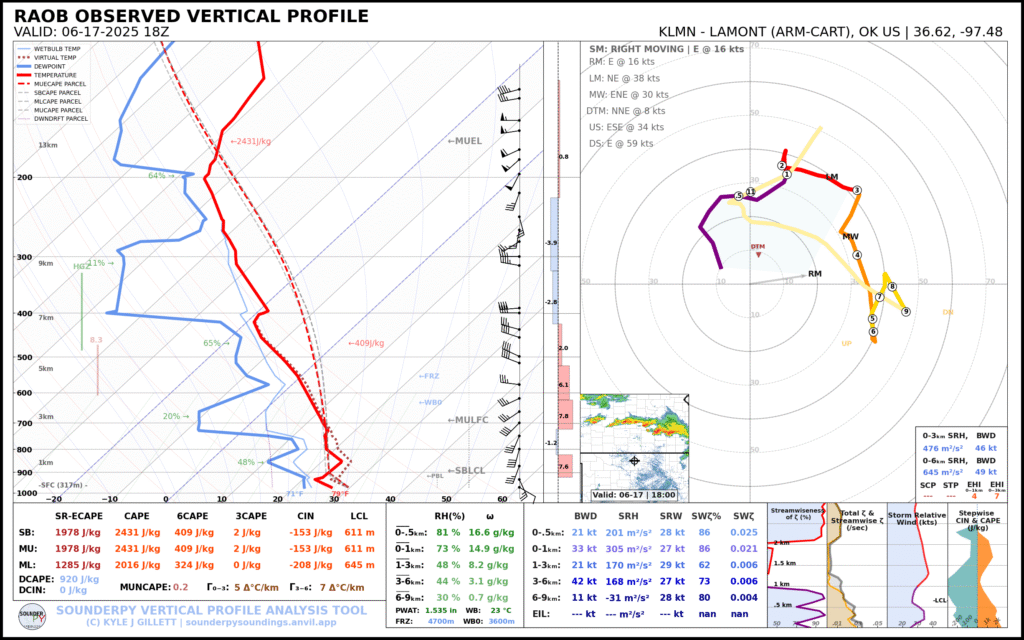
Task: Click the MW label on the hodograph trace
Action: (x=851, y=236)
